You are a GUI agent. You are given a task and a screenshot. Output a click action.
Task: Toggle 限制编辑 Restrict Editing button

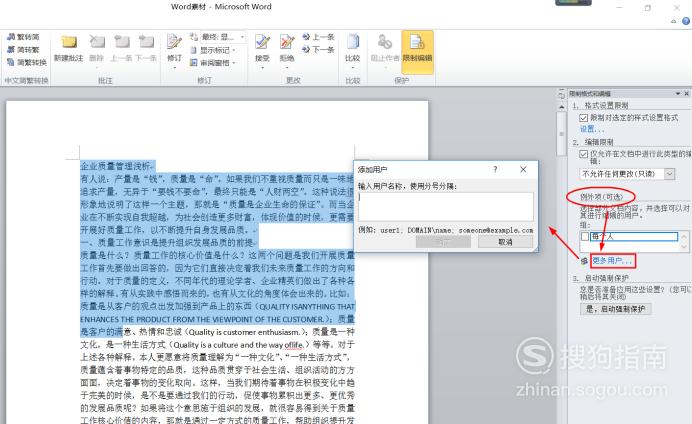coord(417,52)
